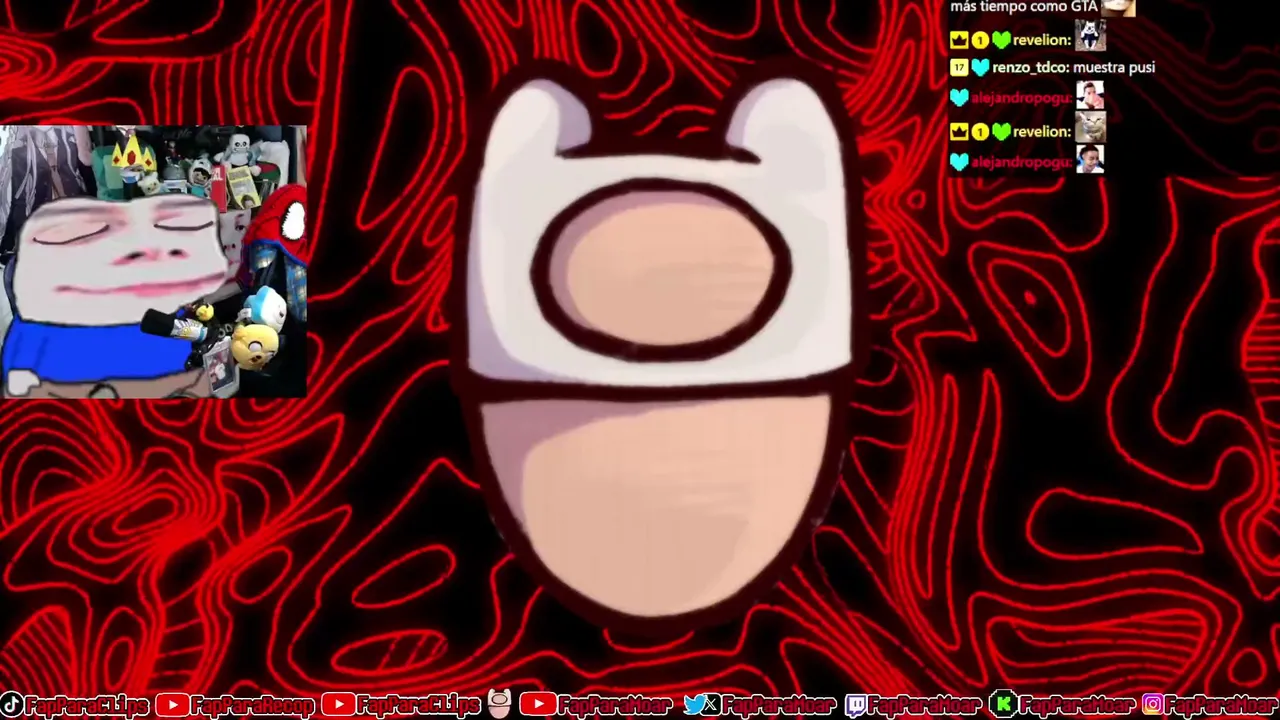Viewport: 1280px width, 720px height.
Task: Click the blue Twitter bird icon
Action: pos(694,706)
